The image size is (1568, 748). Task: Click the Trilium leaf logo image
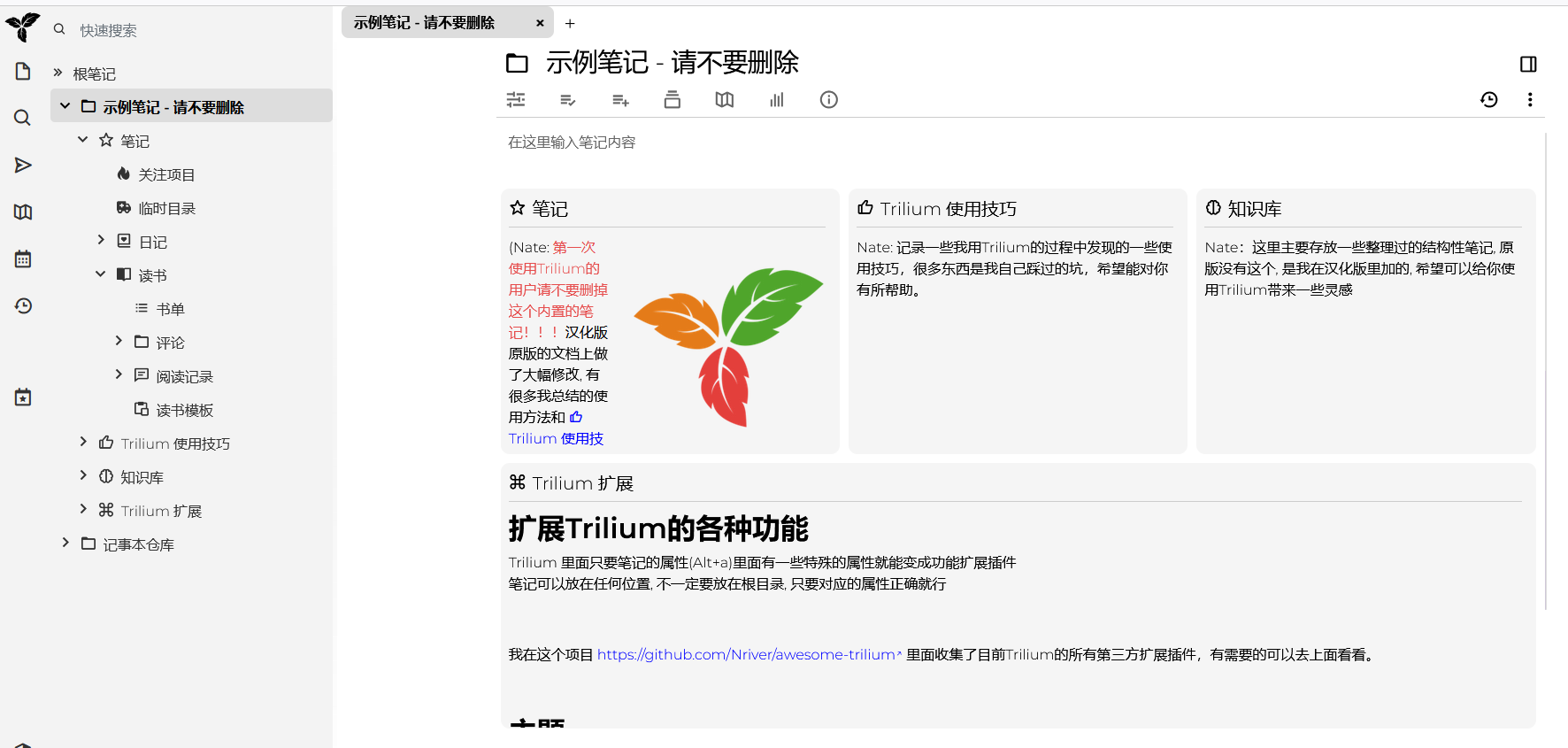[x=728, y=346]
